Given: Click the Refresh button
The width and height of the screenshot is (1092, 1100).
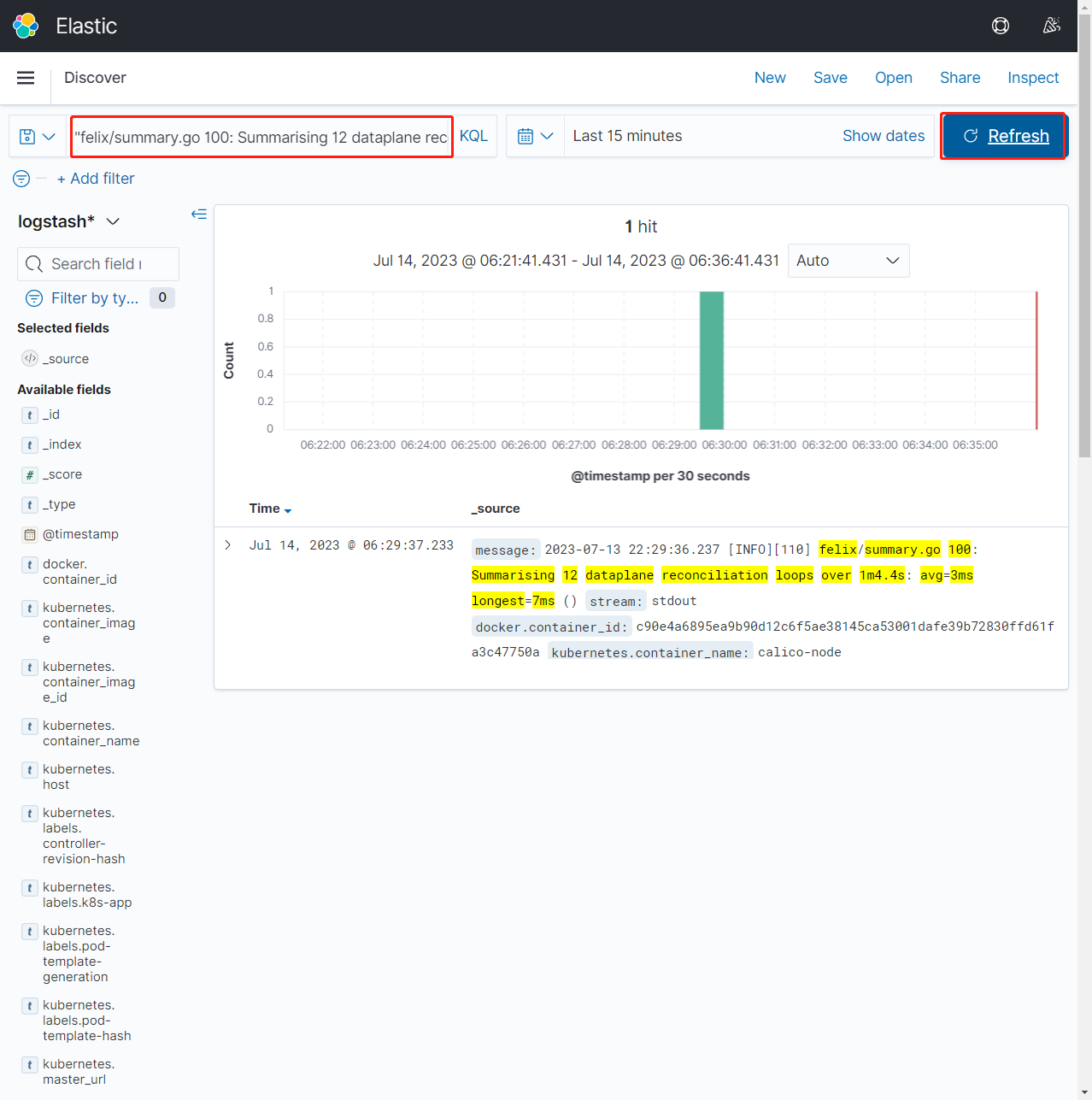Looking at the screenshot, I should [x=1004, y=136].
